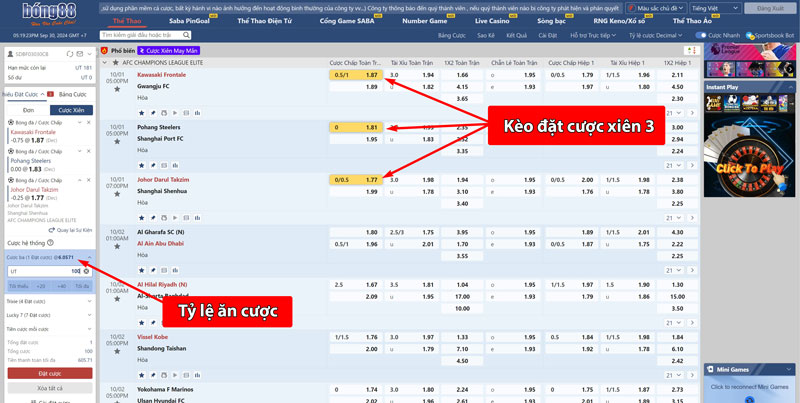Collapse the Mini Games panel
This screenshot has height=403, width=800.
click(789, 370)
